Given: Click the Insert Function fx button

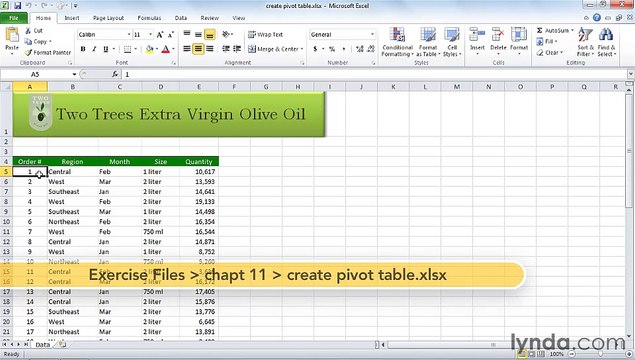Looking at the screenshot, I should click(x=115, y=74).
